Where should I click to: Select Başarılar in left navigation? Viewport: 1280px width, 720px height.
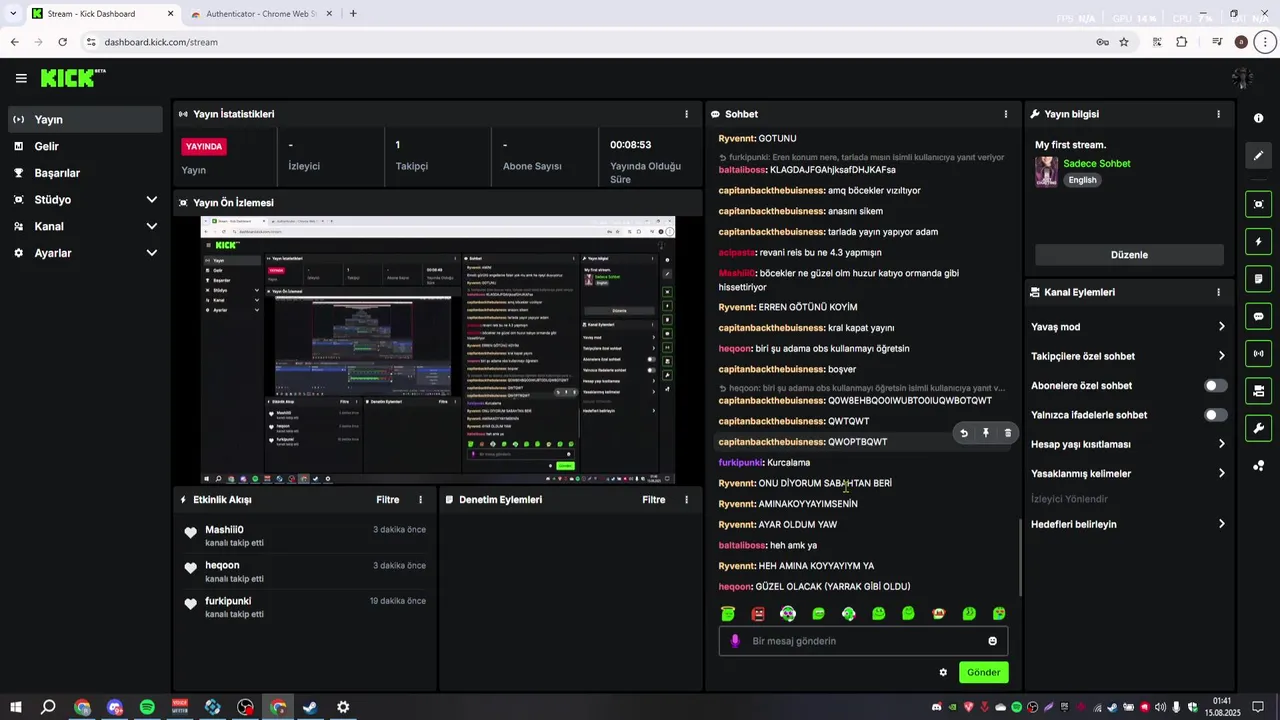coord(85,173)
